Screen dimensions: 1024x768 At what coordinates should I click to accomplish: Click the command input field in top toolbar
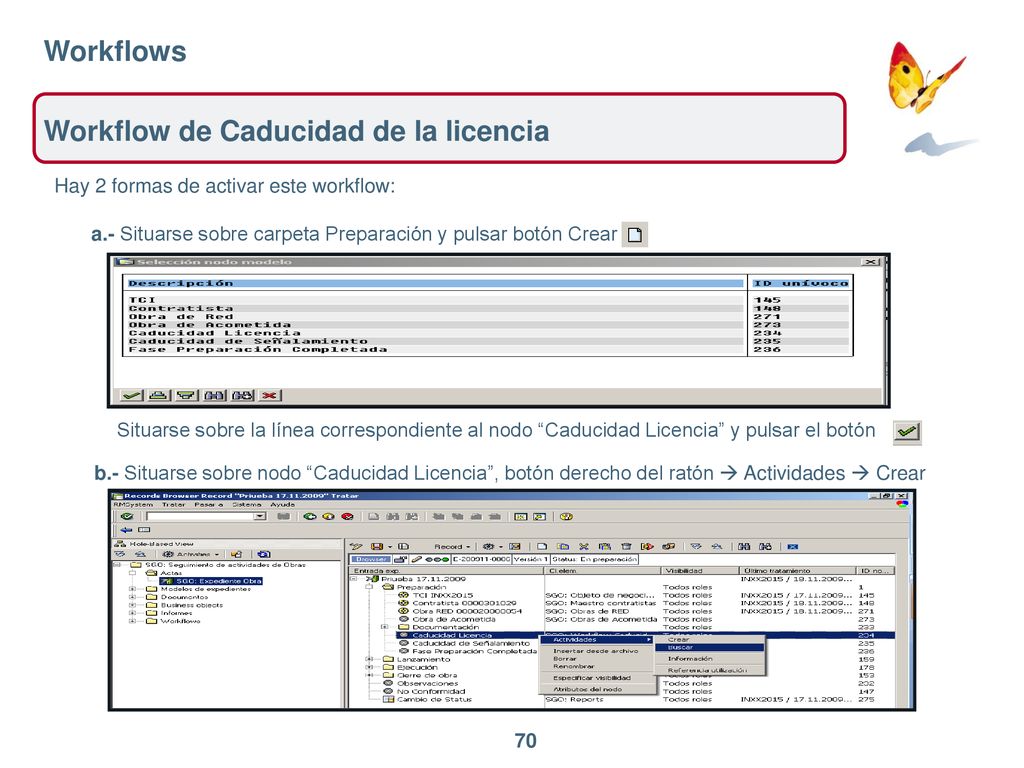pyautogui.click(x=200, y=517)
